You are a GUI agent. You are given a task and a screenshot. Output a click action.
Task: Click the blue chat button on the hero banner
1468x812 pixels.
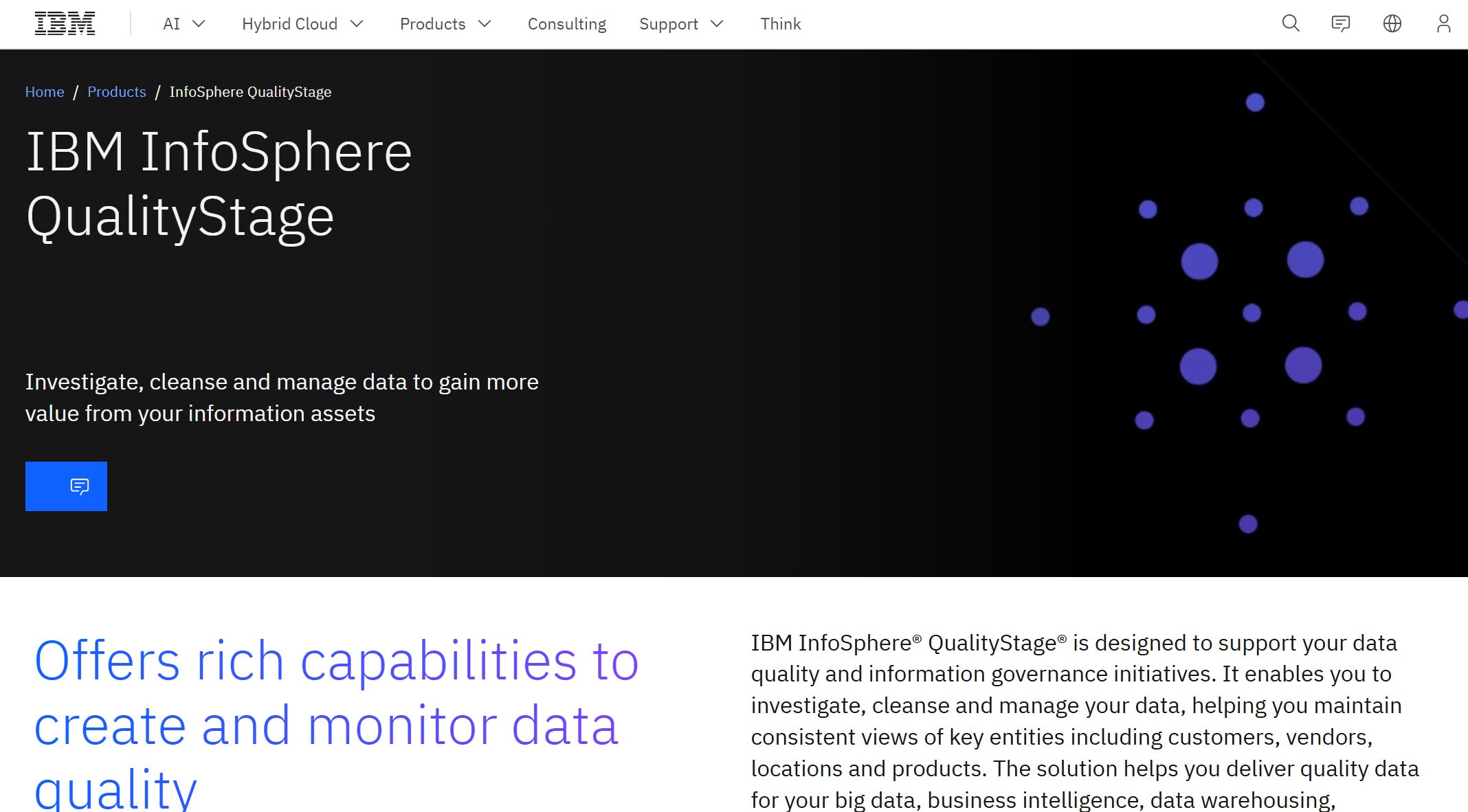[x=66, y=486]
